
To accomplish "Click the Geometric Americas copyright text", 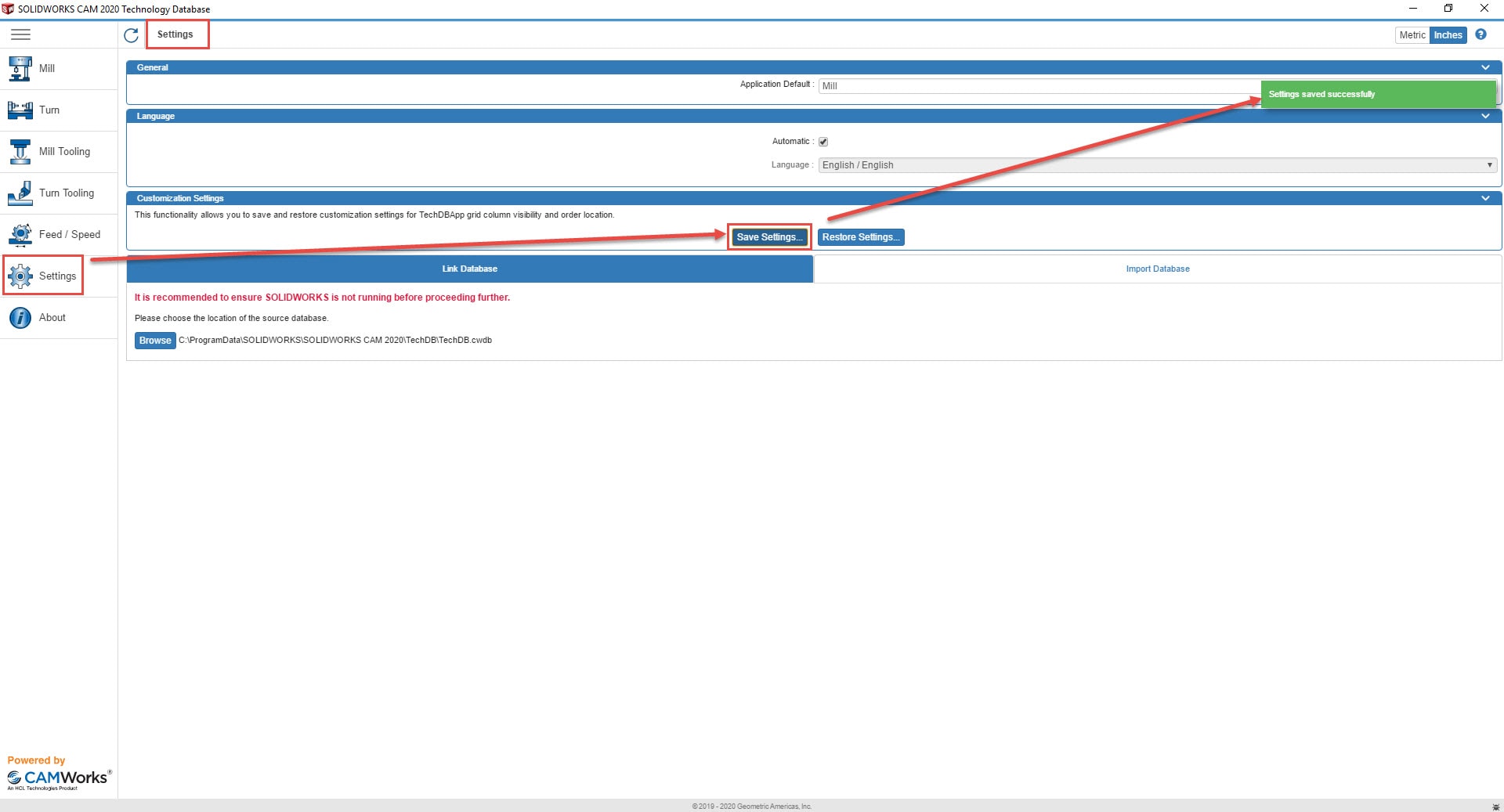I will tap(752, 807).
